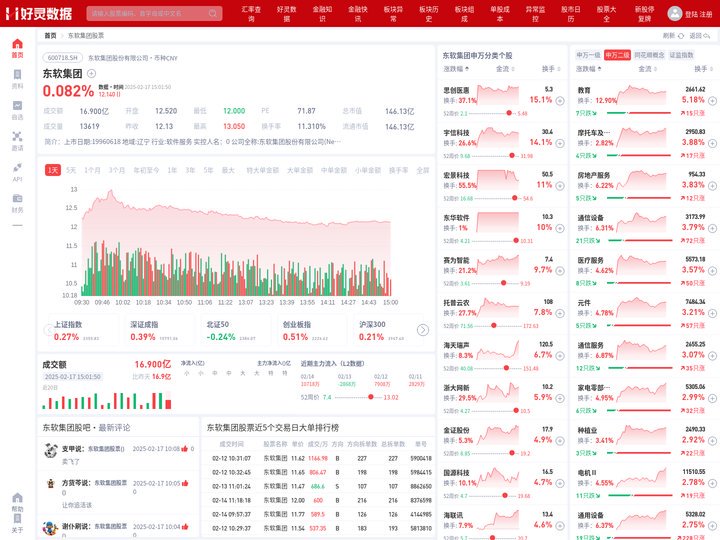Click the 首页 breadcrumb link
Screen dimensions: 720x540
click(x=50, y=35)
